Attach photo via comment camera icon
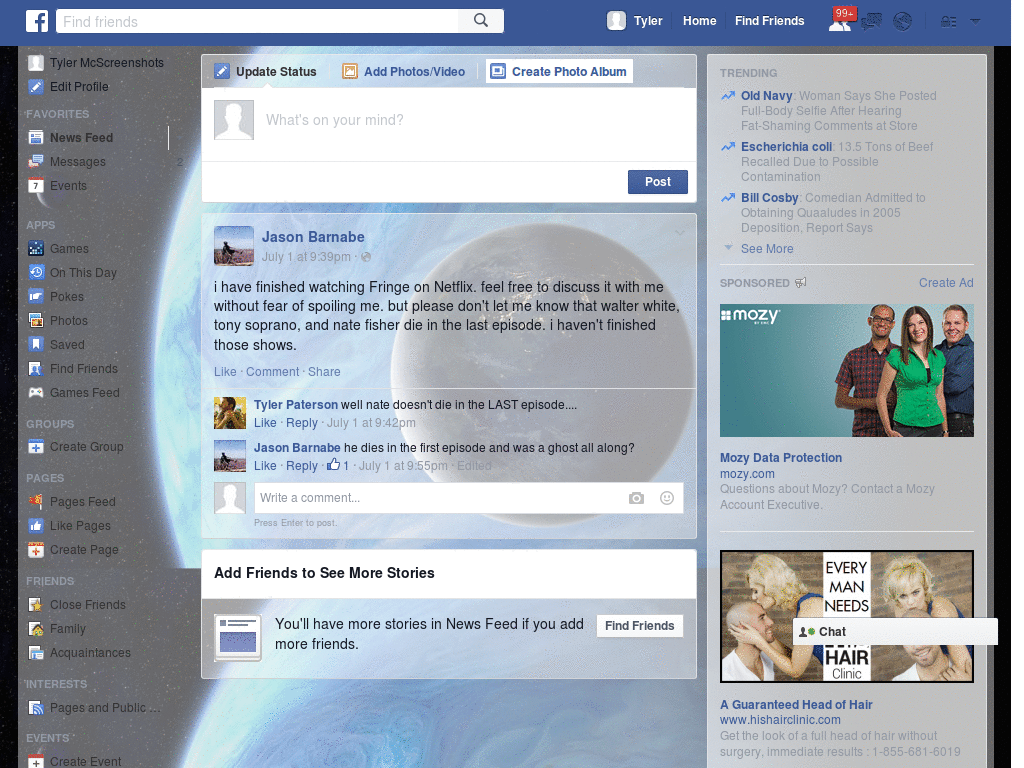This screenshot has width=1024, height=768. coord(636,498)
